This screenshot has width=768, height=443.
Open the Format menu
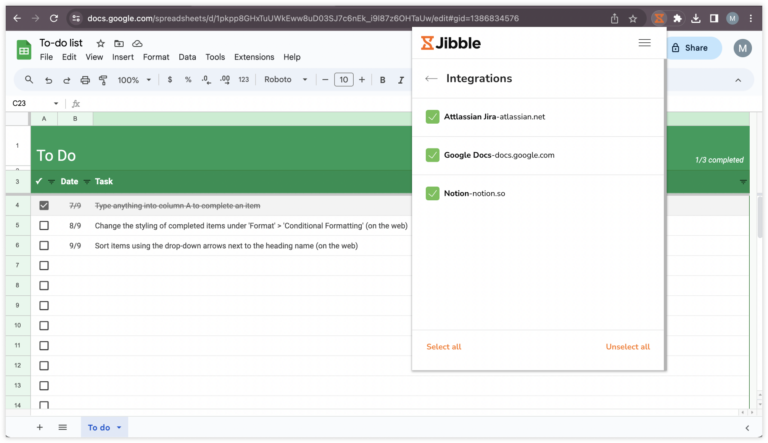[156, 57]
